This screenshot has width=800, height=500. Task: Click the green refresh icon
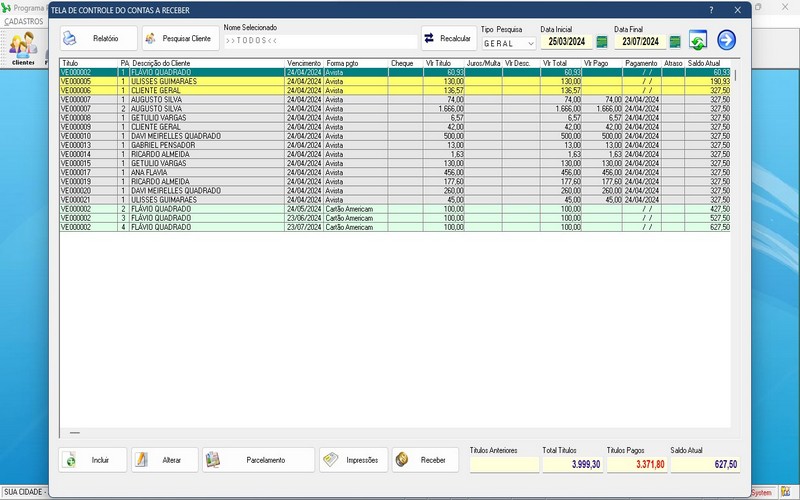click(x=698, y=41)
